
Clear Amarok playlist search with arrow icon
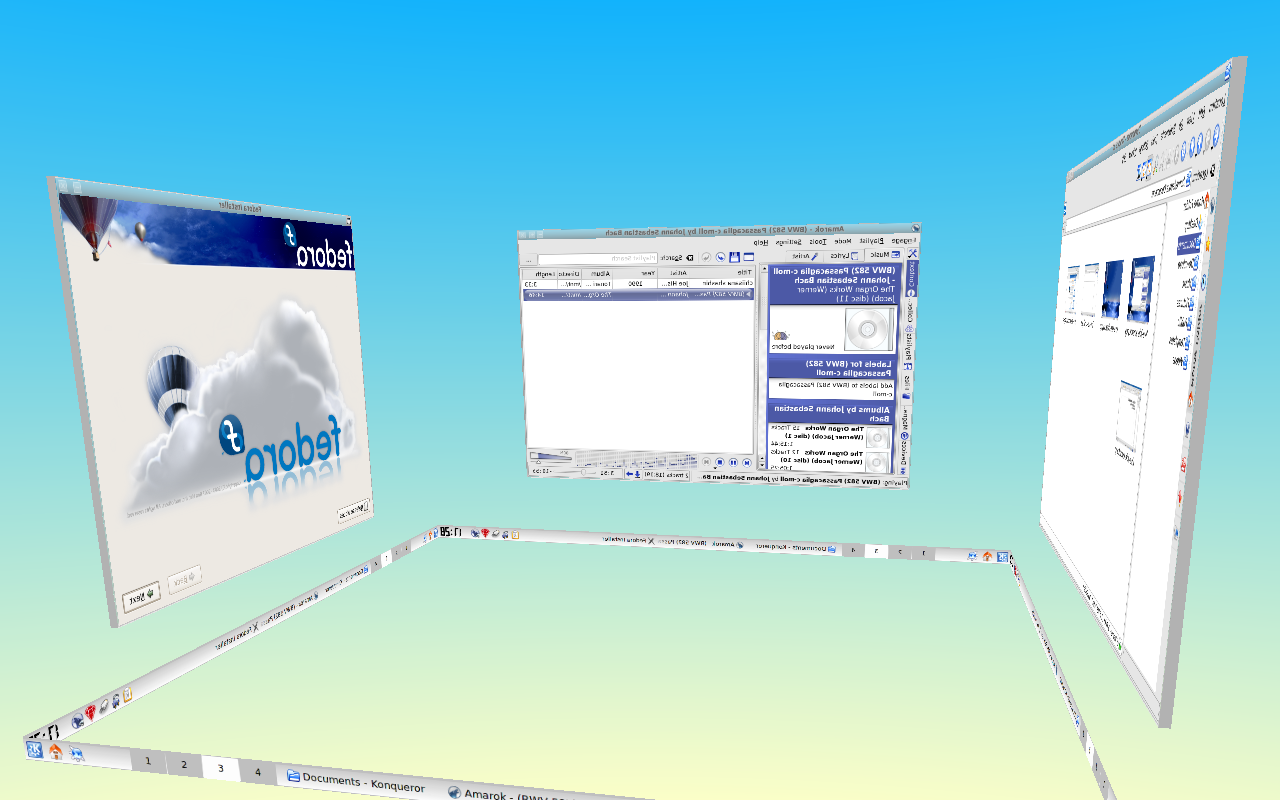(689, 257)
